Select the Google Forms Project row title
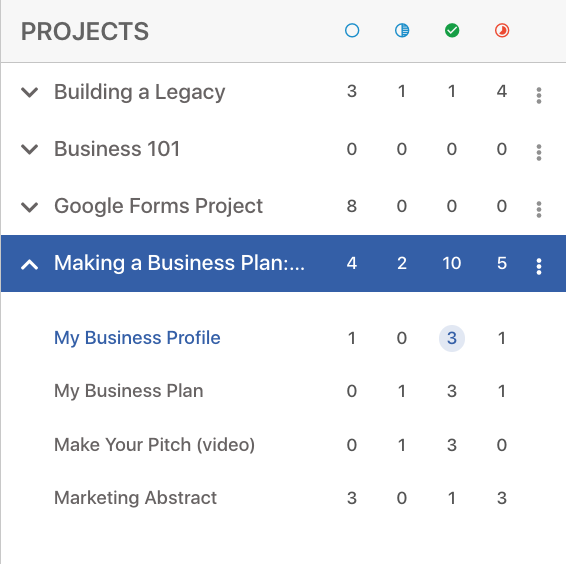The width and height of the screenshot is (566, 564). [x=158, y=206]
